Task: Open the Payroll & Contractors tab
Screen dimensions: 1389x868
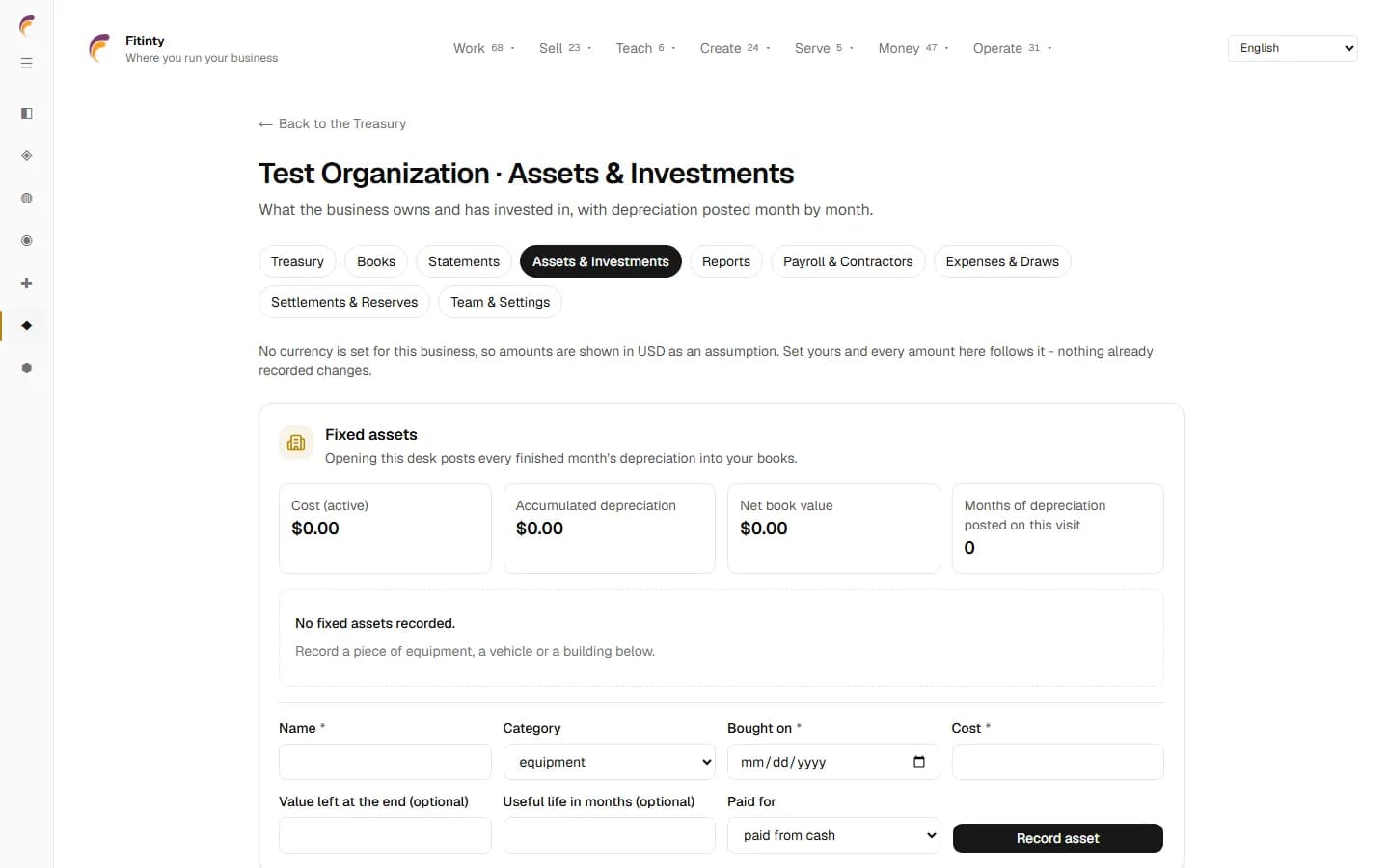Action: (848, 261)
